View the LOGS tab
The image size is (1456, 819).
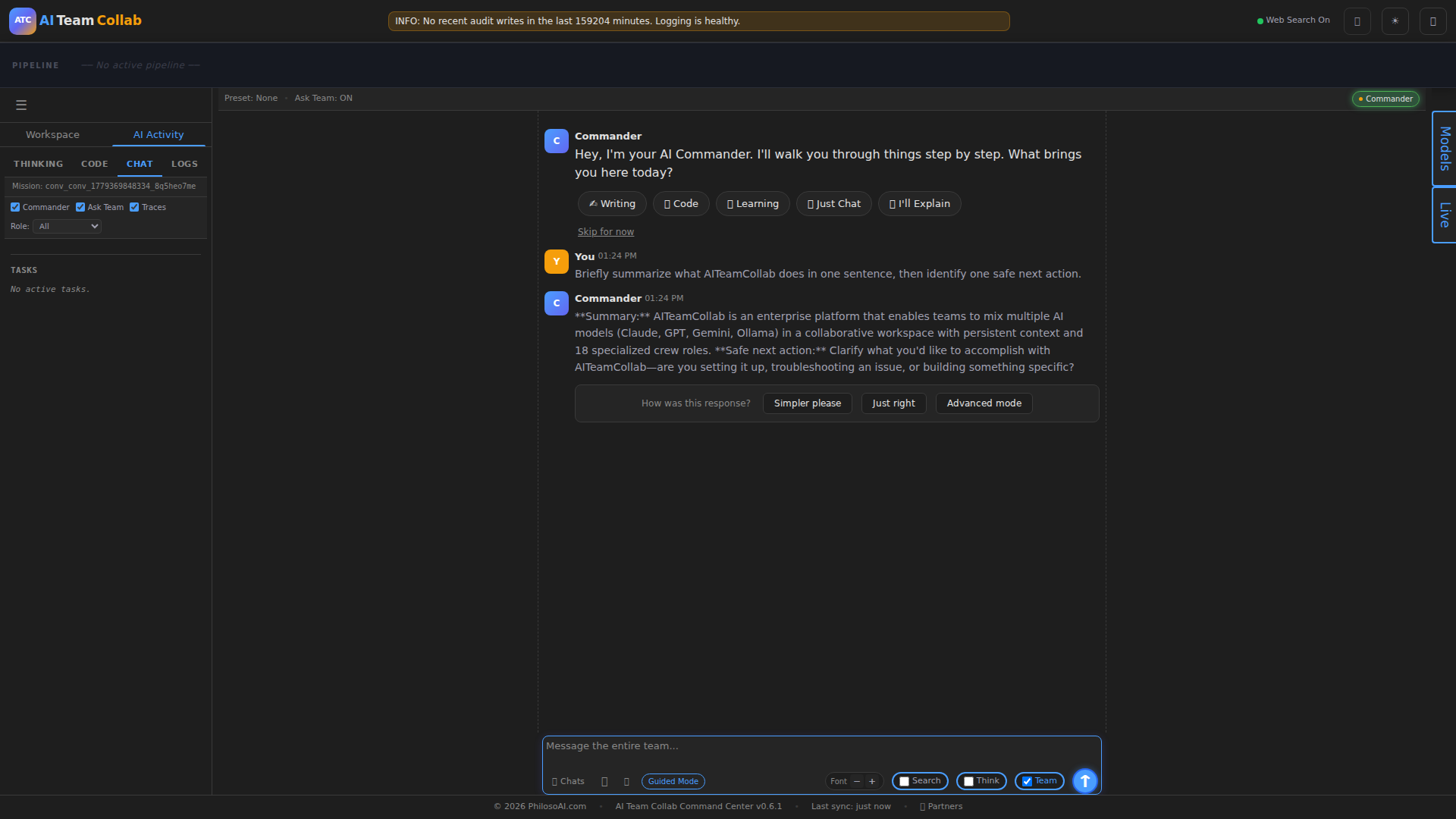[184, 165]
